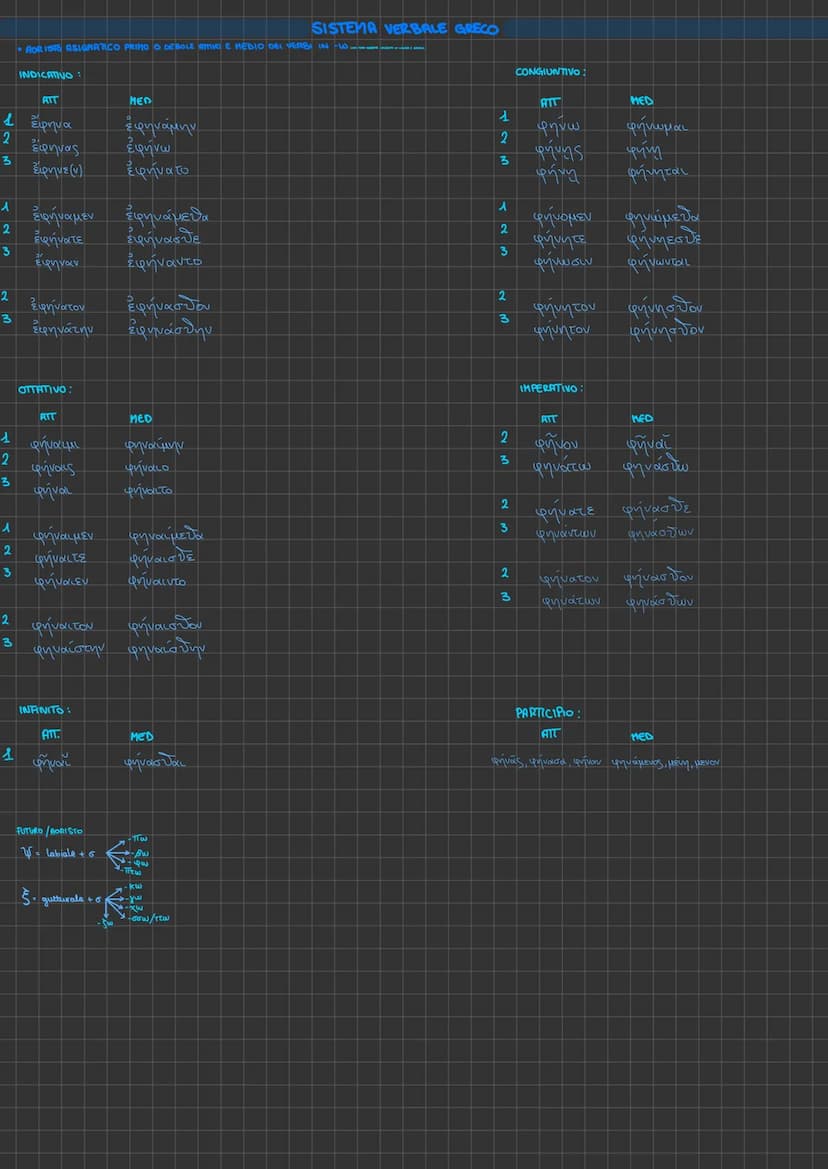The image size is (828, 1169).
Task: Click the PARTICIPIO heading
Action: coord(548,713)
